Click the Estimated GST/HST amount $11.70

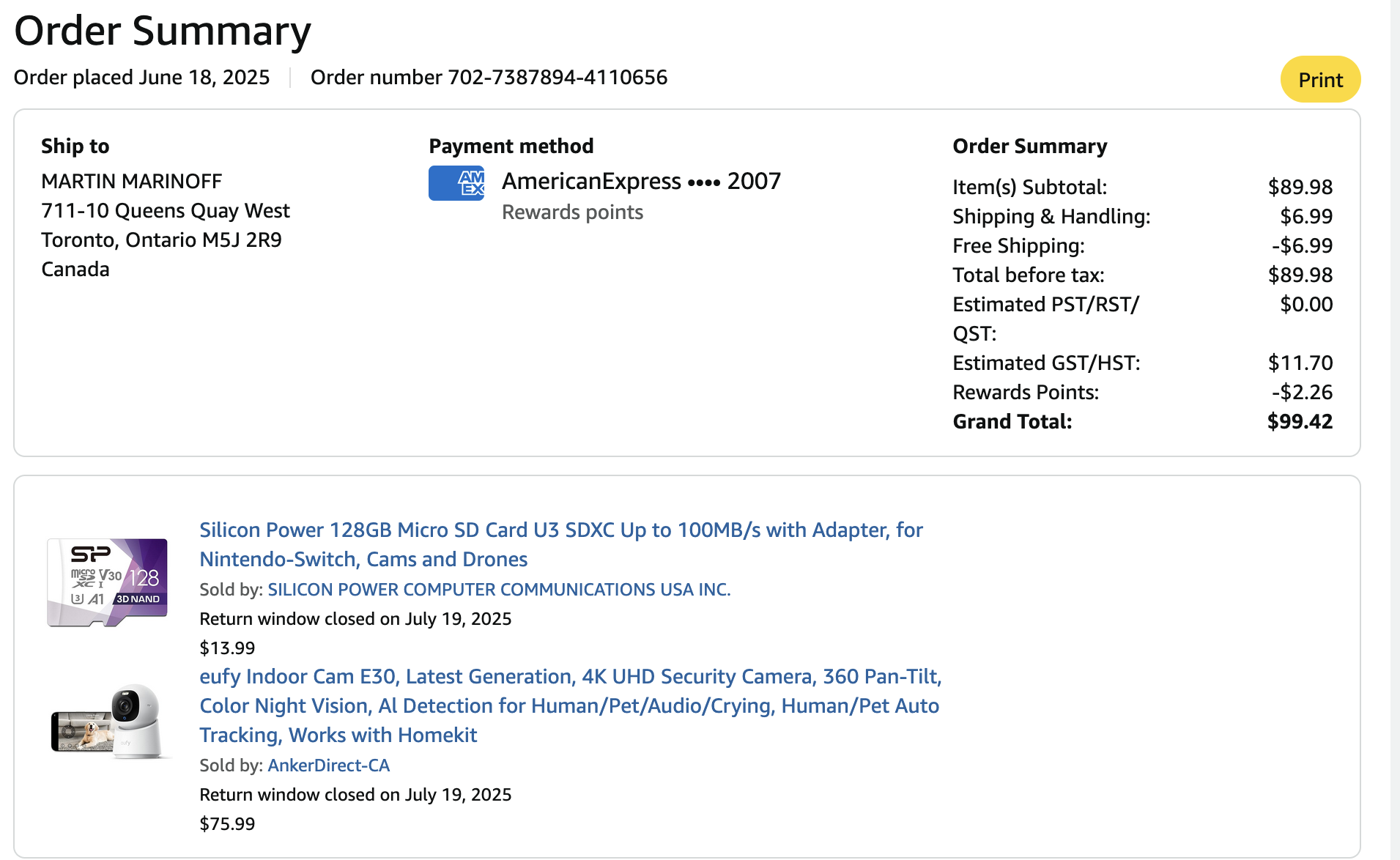[1300, 363]
